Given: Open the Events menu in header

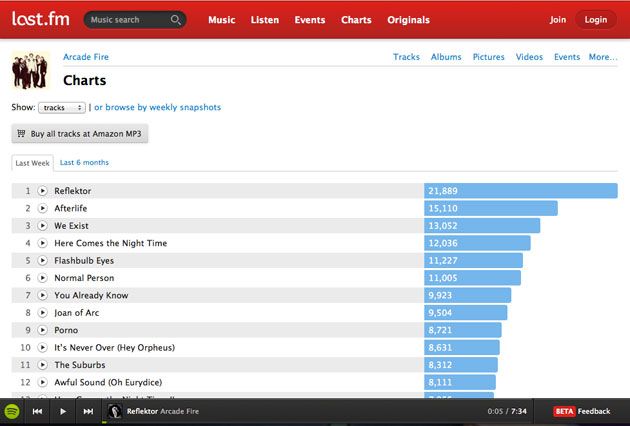Looking at the screenshot, I should coord(309,20).
